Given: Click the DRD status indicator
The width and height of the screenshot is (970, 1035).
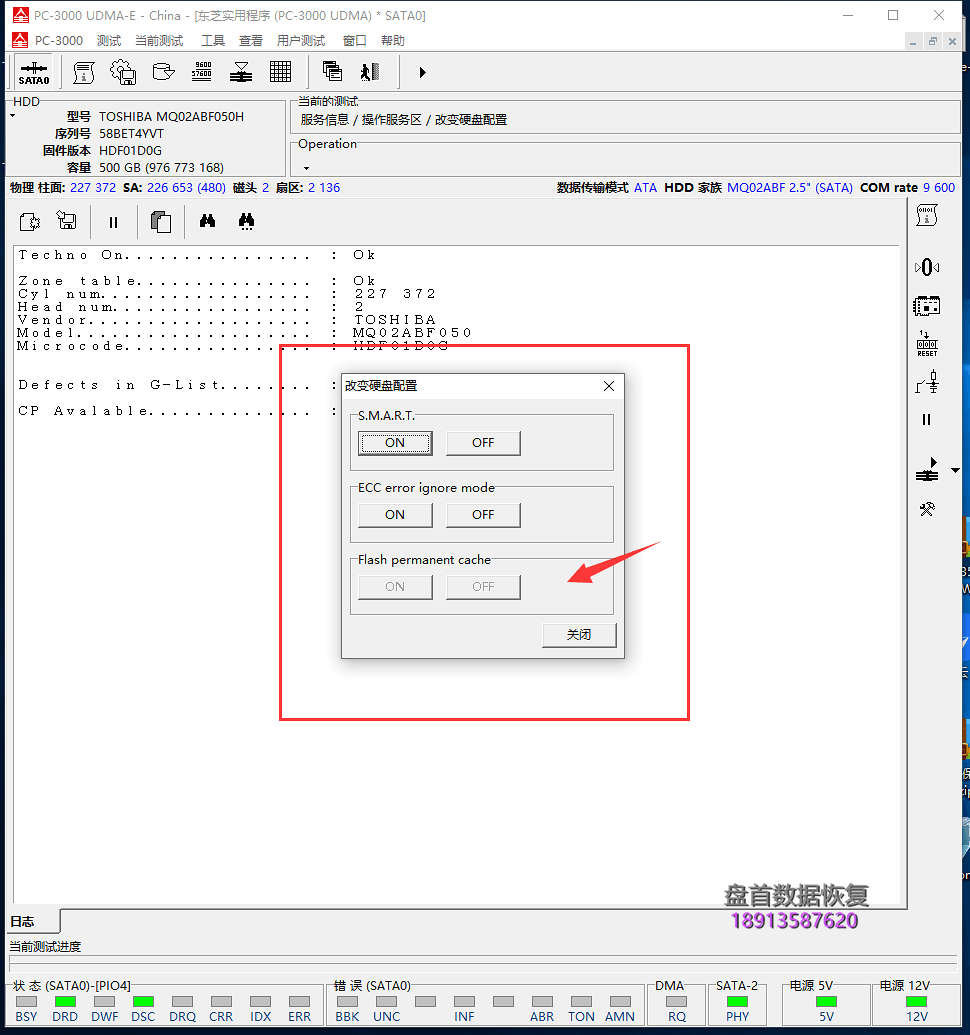Looking at the screenshot, I should (x=65, y=1001).
